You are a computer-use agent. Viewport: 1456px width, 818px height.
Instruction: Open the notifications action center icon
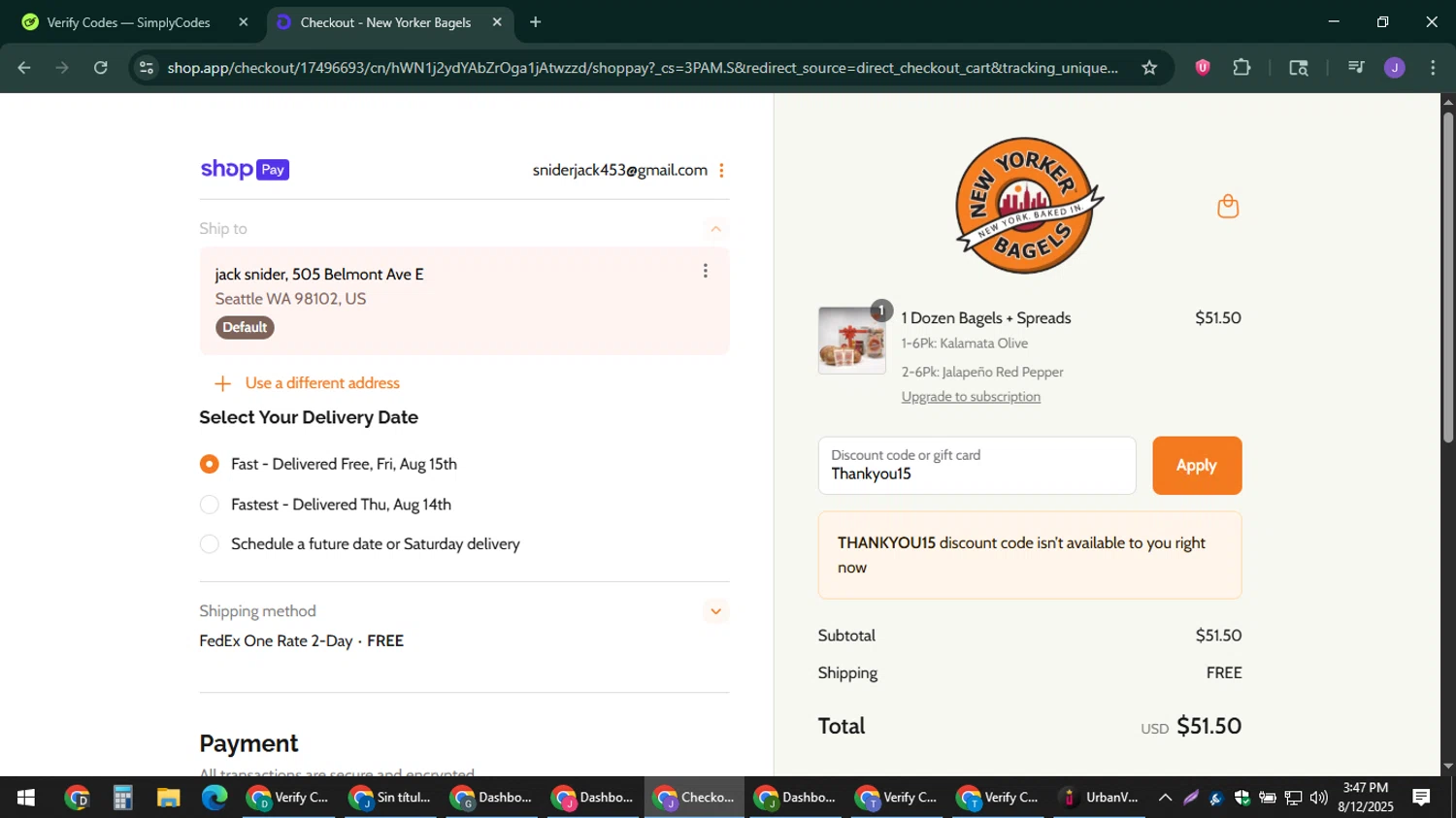(x=1421, y=798)
